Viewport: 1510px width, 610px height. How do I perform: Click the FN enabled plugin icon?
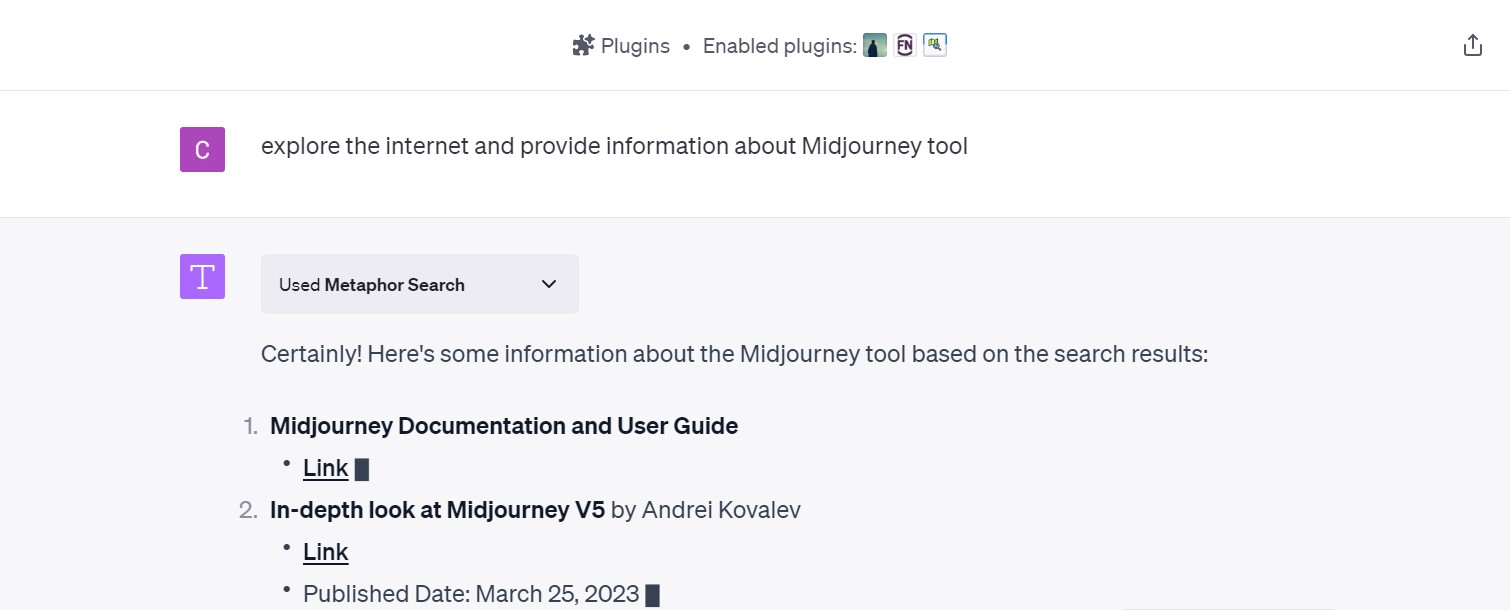pyautogui.click(x=904, y=46)
